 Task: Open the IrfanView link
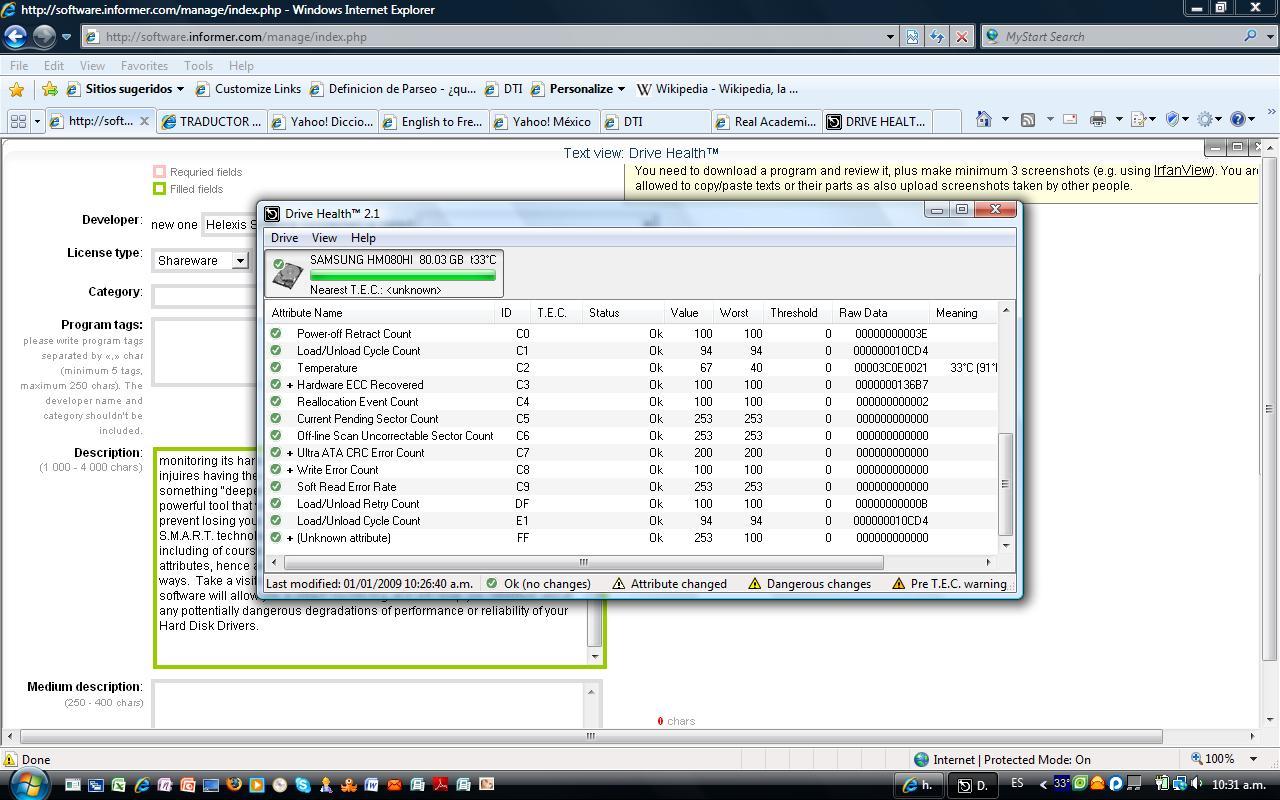click(x=1182, y=170)
